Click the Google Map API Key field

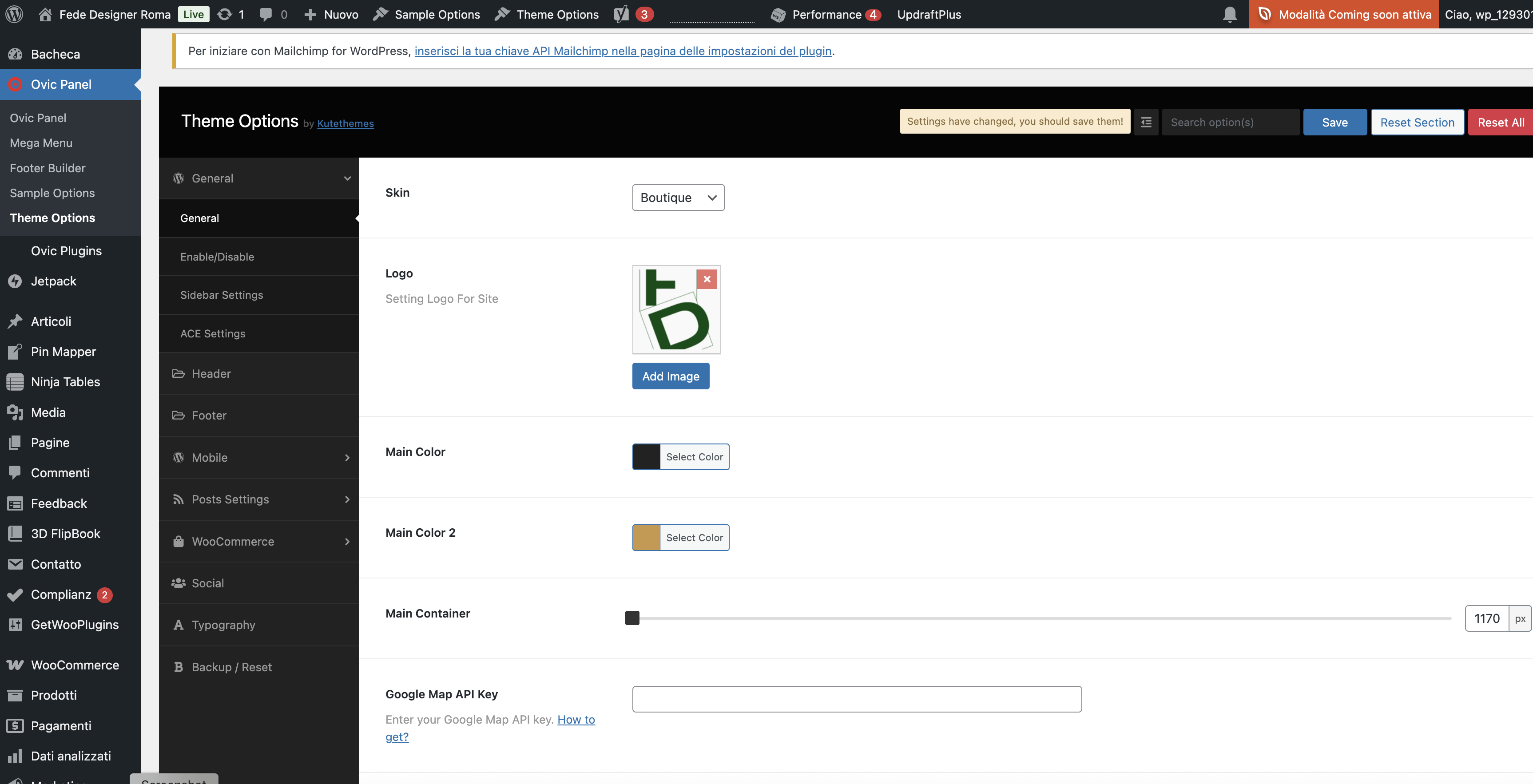point(857,699)
